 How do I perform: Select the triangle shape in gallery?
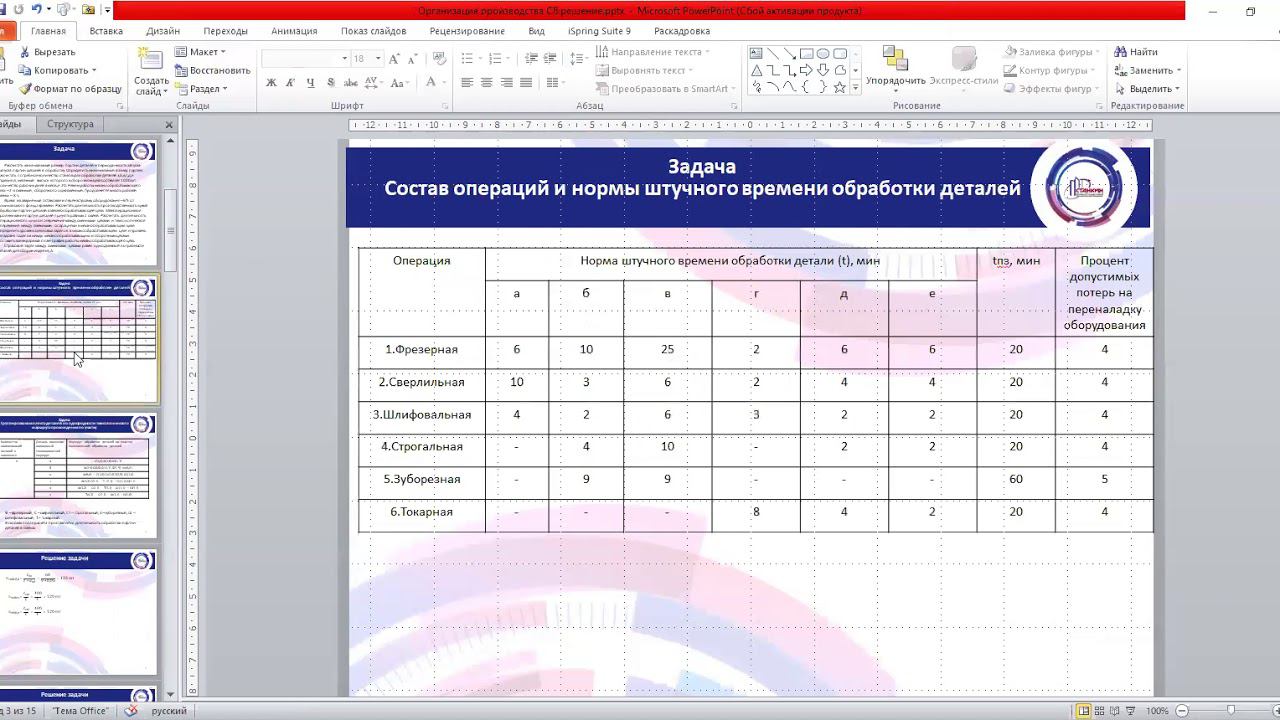tap(756, 70)
